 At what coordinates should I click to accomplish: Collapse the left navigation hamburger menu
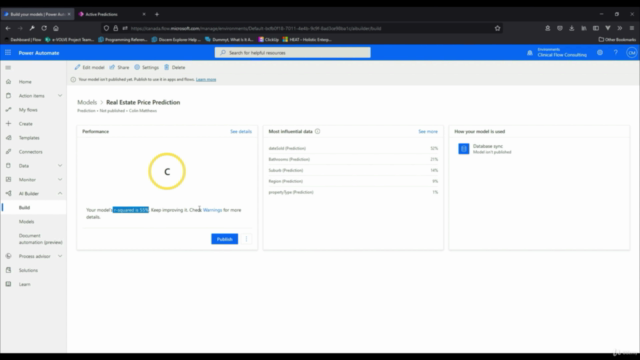tap(8, 67)
